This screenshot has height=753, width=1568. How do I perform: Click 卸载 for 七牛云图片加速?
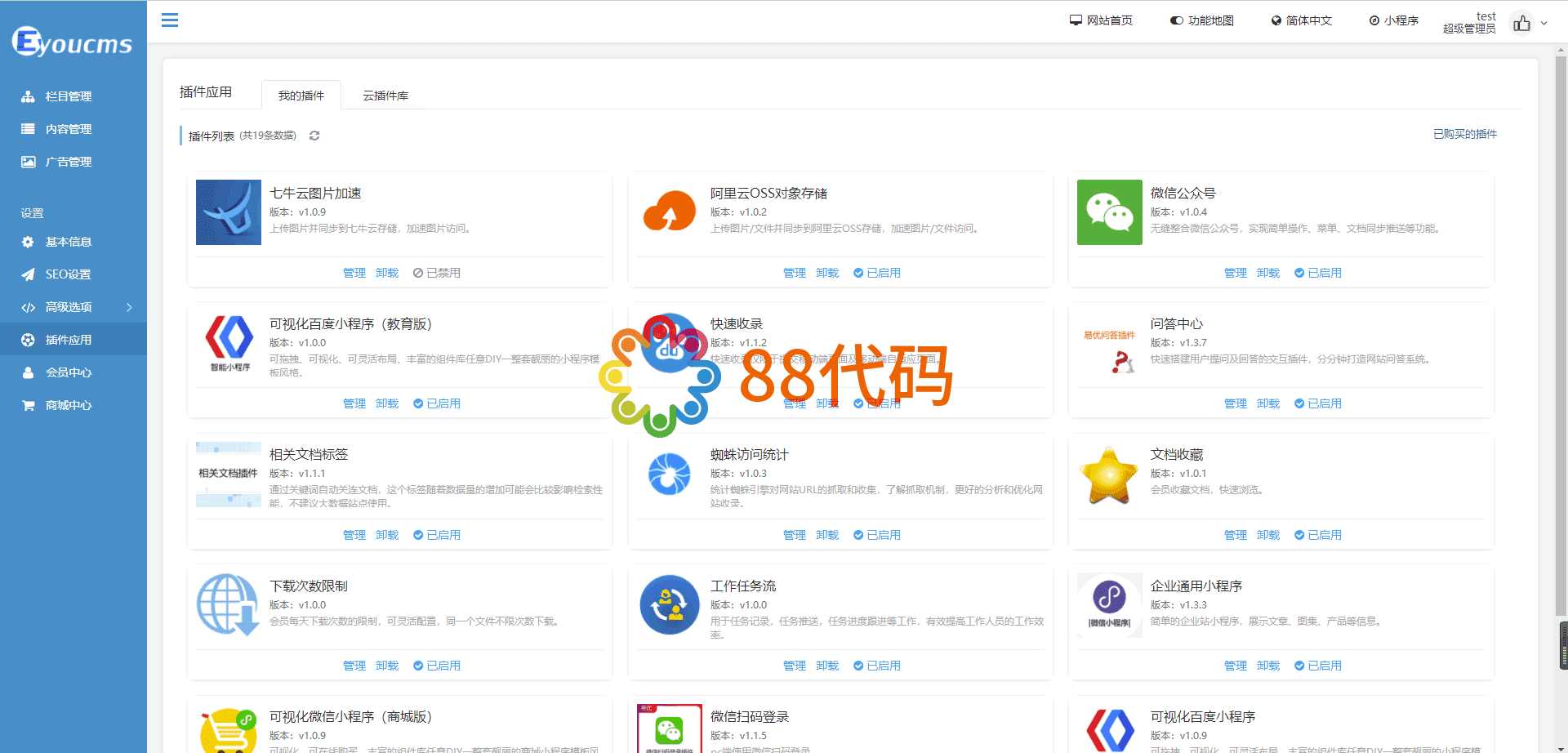coord(387,273)
